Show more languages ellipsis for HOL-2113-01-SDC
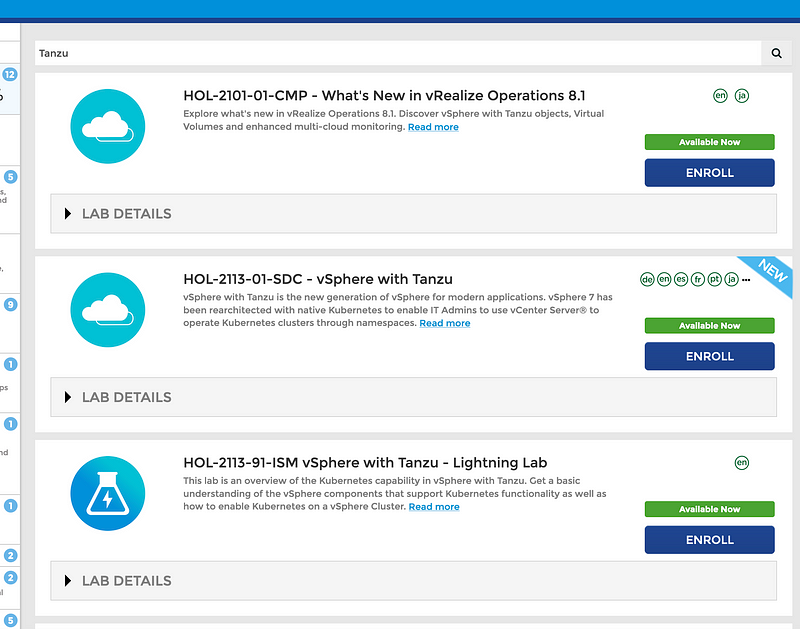800x629 pixels. [x=746, y=280]
